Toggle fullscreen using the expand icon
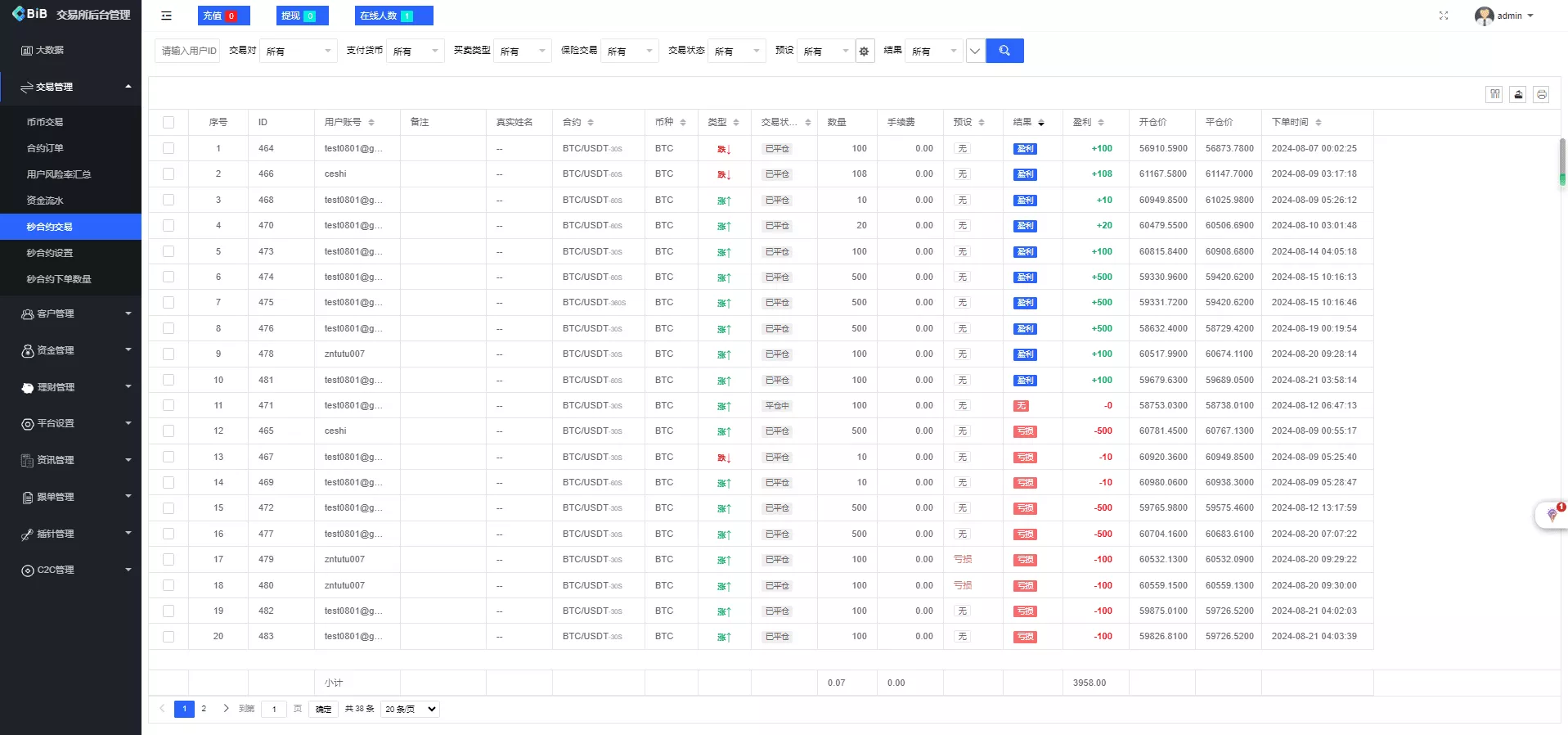Image resolution: width=1568 pixels, height=735 pixels. [1444, 16]
